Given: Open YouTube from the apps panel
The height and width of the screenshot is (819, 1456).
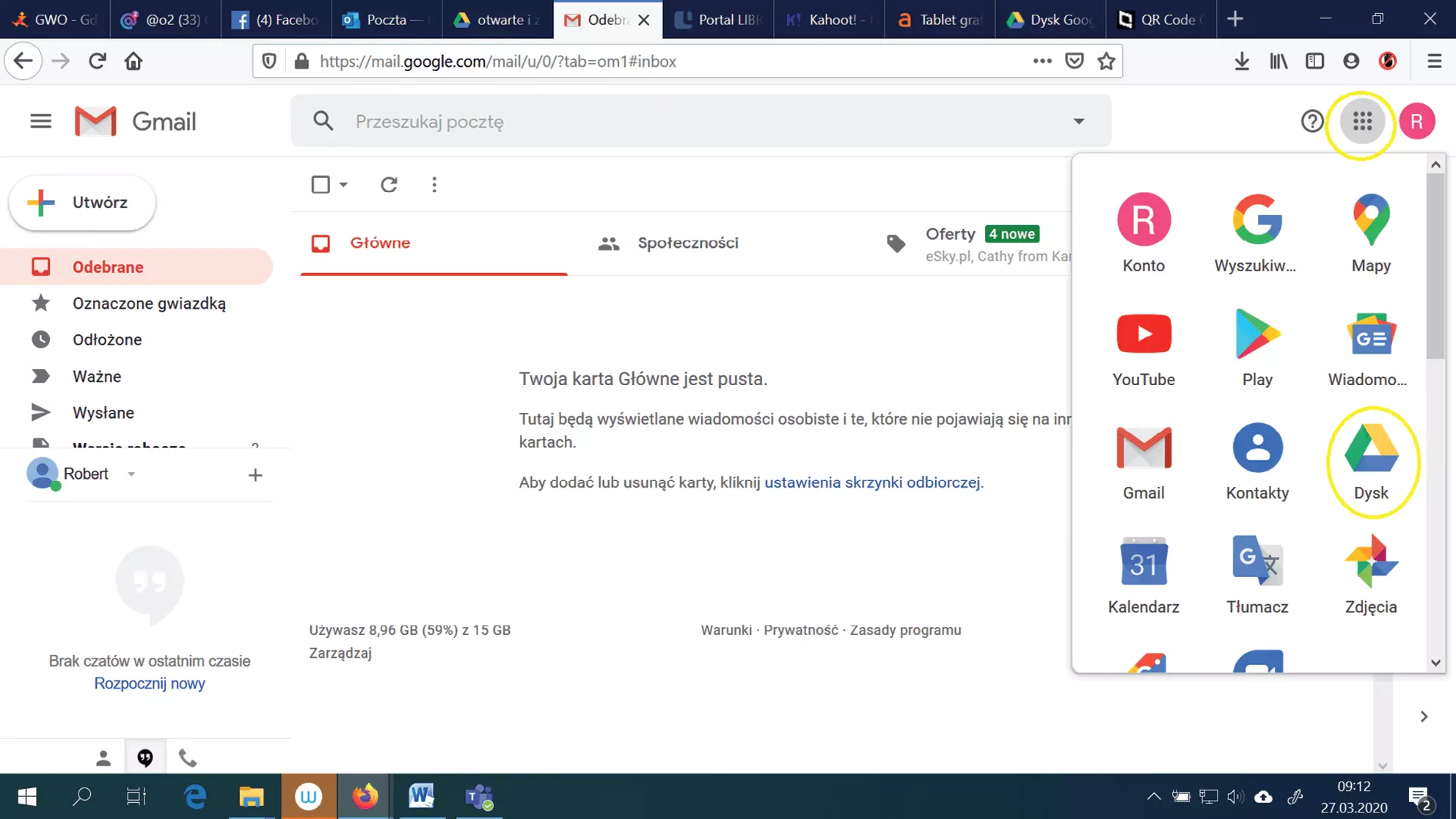Looking at the screenshot, I should click(1144, 350).
